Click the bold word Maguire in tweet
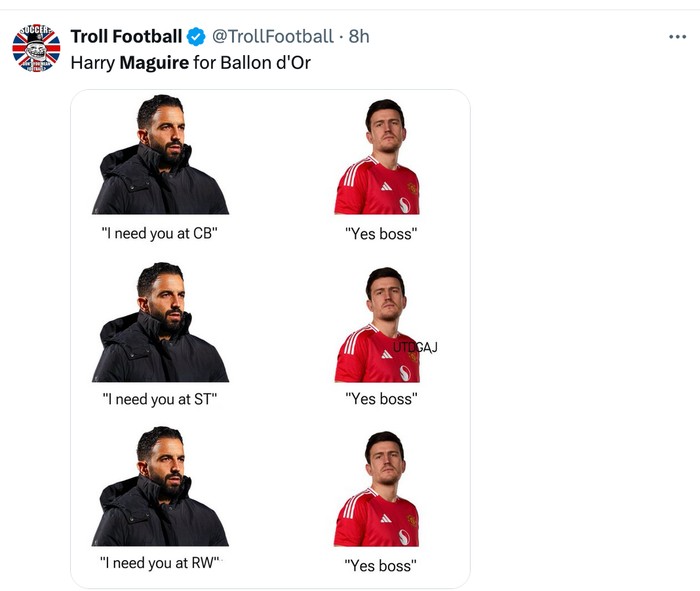 (x=154, y=62)
